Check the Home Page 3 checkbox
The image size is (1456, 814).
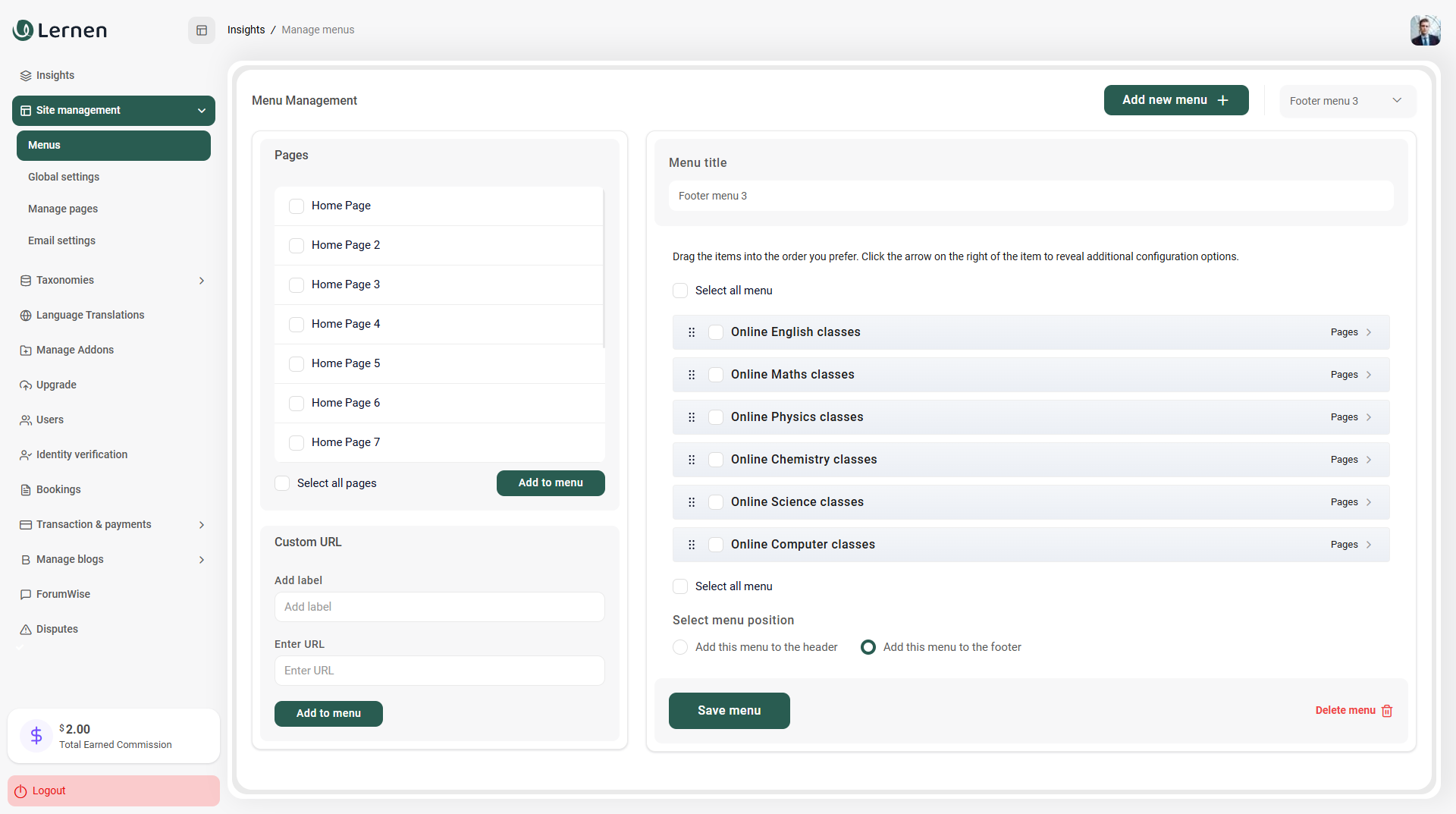pyautogui.click(x=297, y=284)
